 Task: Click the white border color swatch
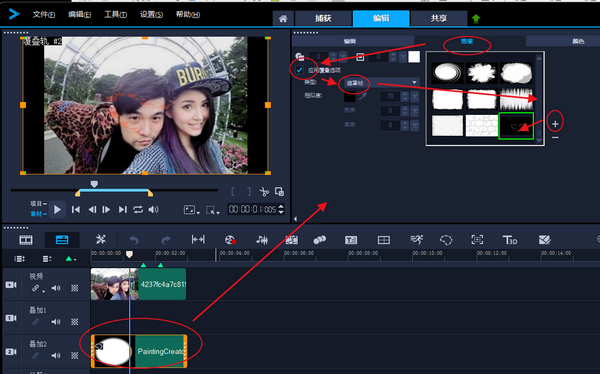point(414,57)
